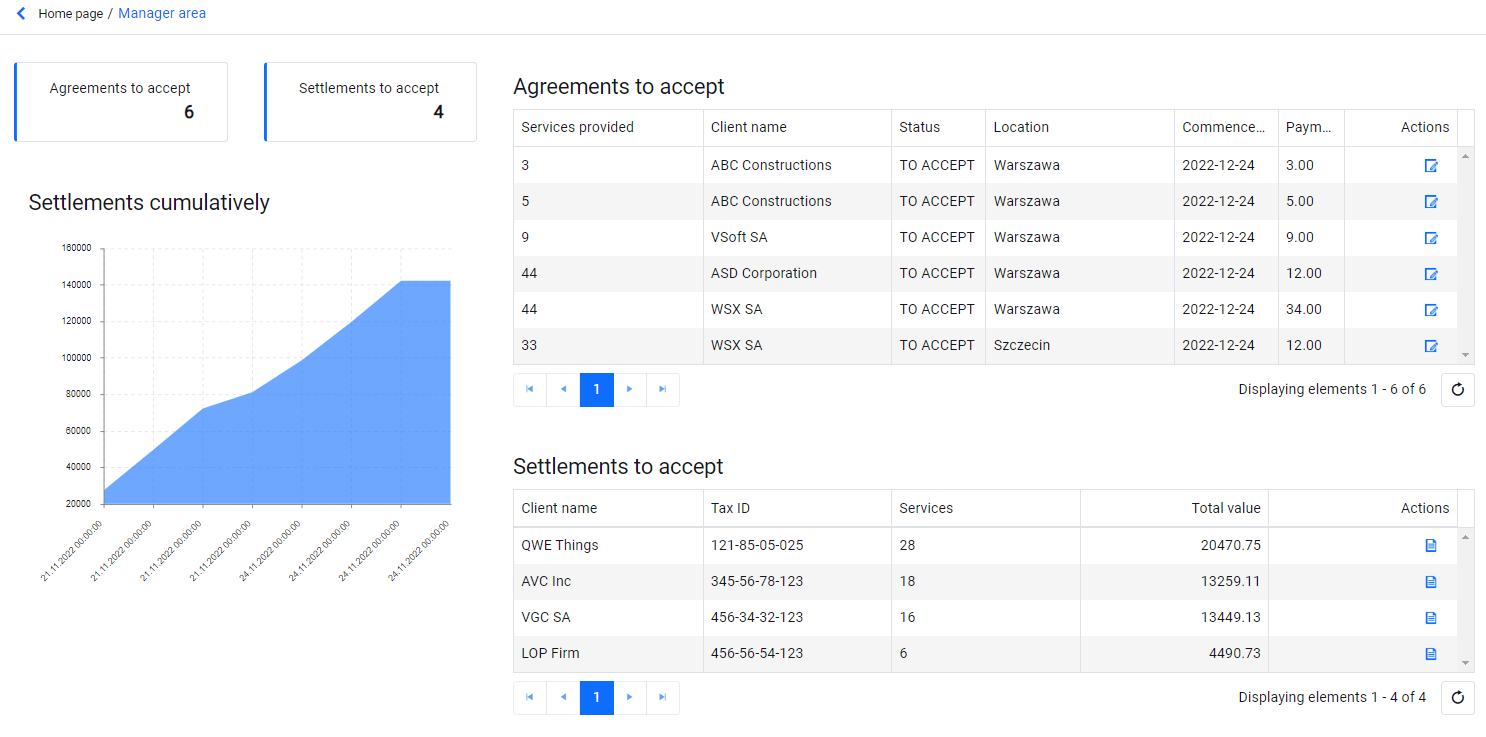Open edit action for VSoft SA agreement
Image resolution: width=1486 pixels, height=737 pixels.
point(1430,238)
